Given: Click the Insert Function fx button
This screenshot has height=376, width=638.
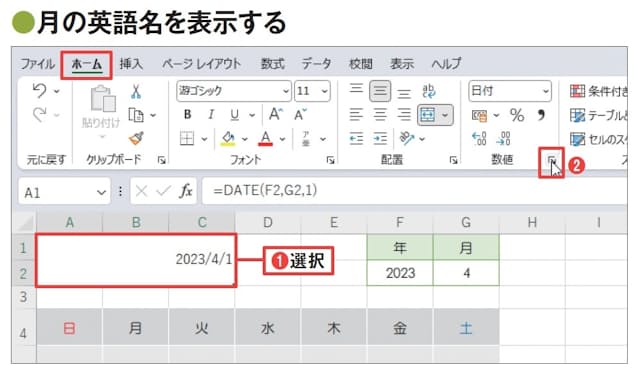Looking at the screenshot, I should [x=186, y=190].
